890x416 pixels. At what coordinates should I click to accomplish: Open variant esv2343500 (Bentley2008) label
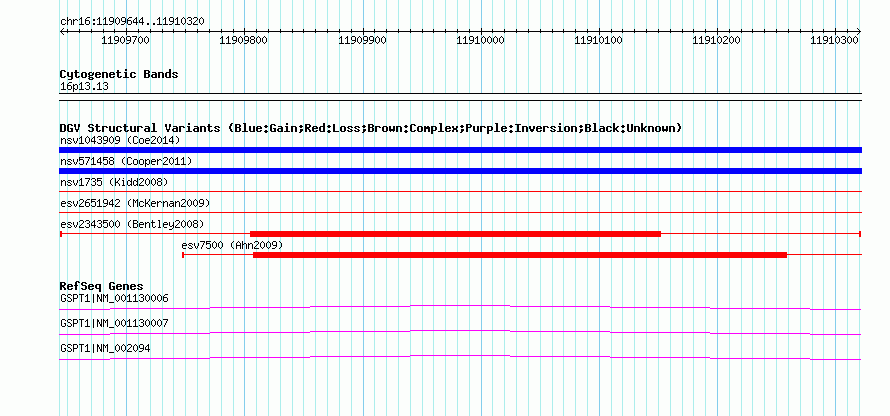pos(132,224)
